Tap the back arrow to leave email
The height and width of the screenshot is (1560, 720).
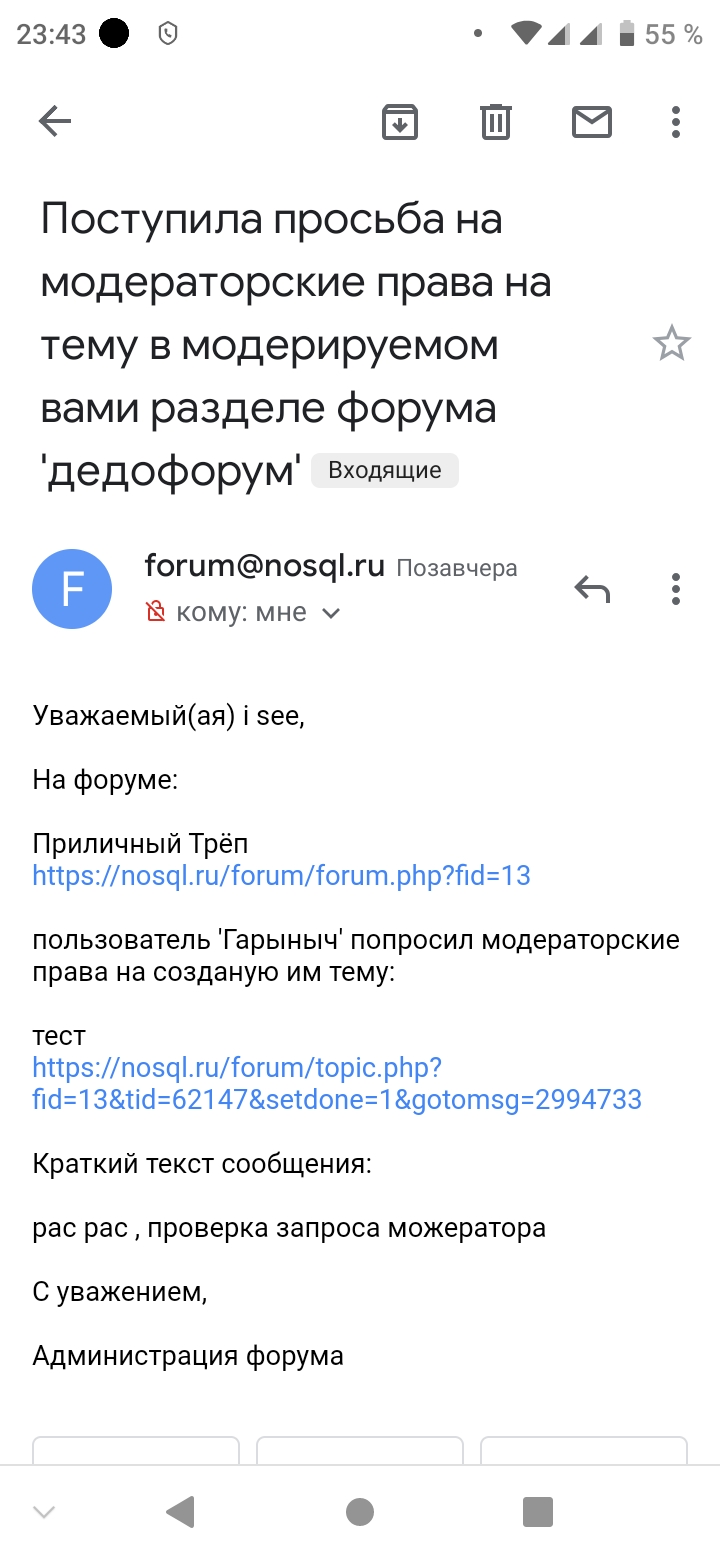tap(55, 122)
